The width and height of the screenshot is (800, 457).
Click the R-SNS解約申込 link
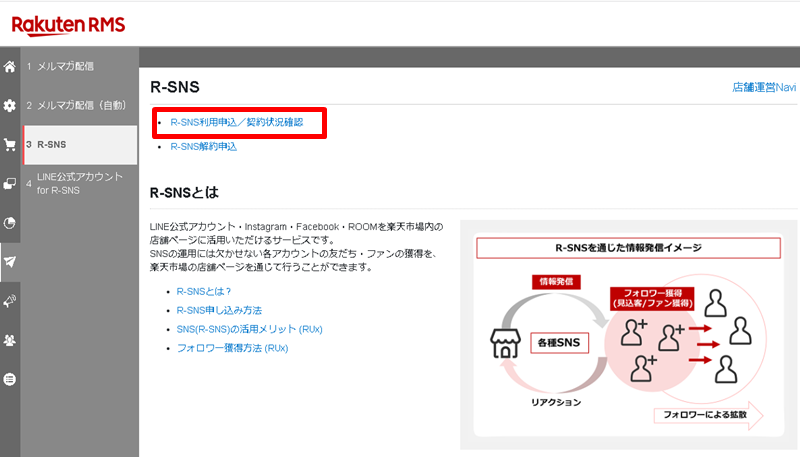tap(204, 147)
